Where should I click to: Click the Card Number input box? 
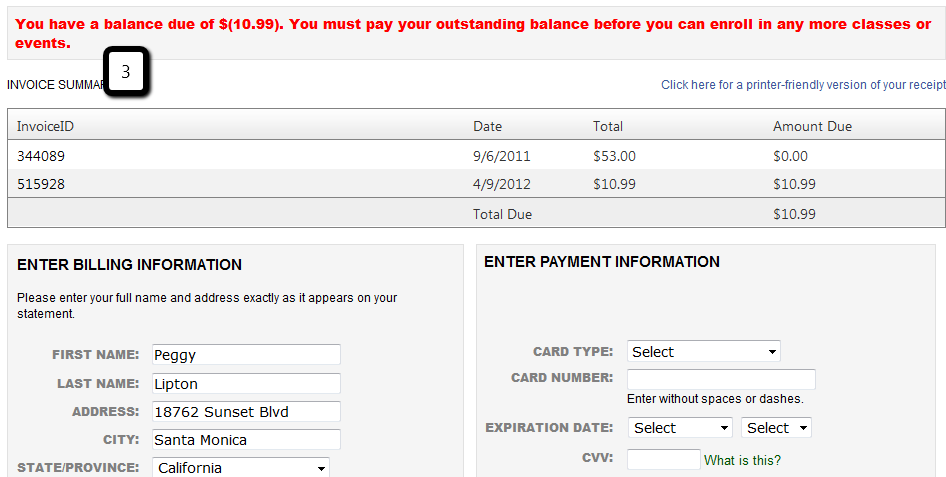pyautogui.click(x=721, y=379)
